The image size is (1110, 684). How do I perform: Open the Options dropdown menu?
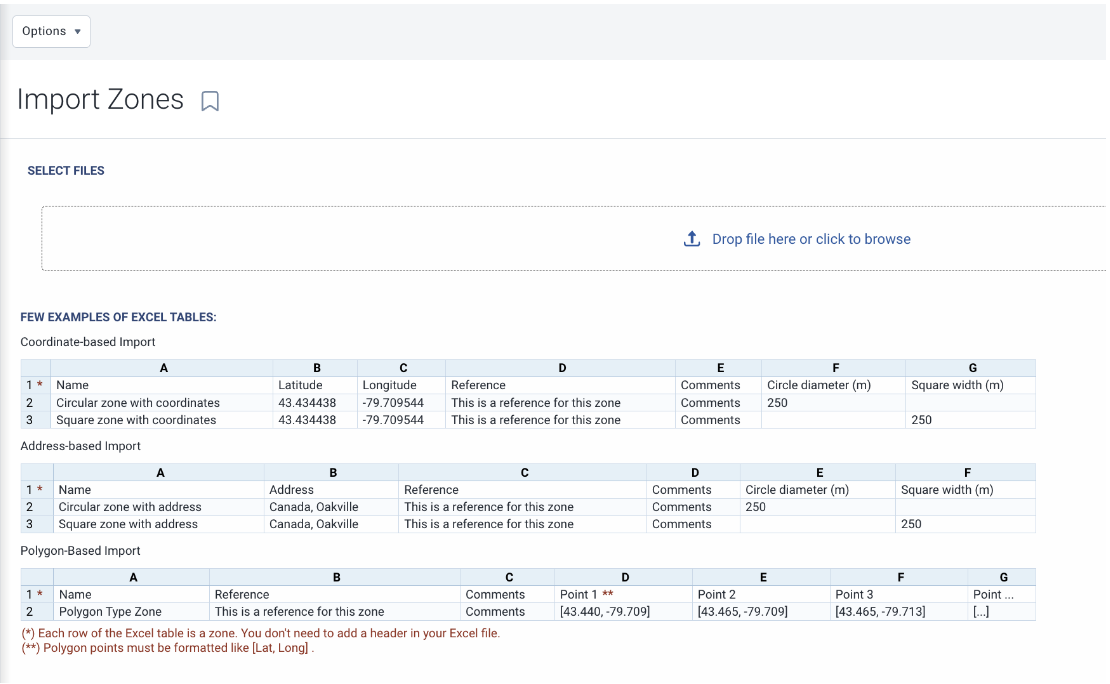(51, 31)
